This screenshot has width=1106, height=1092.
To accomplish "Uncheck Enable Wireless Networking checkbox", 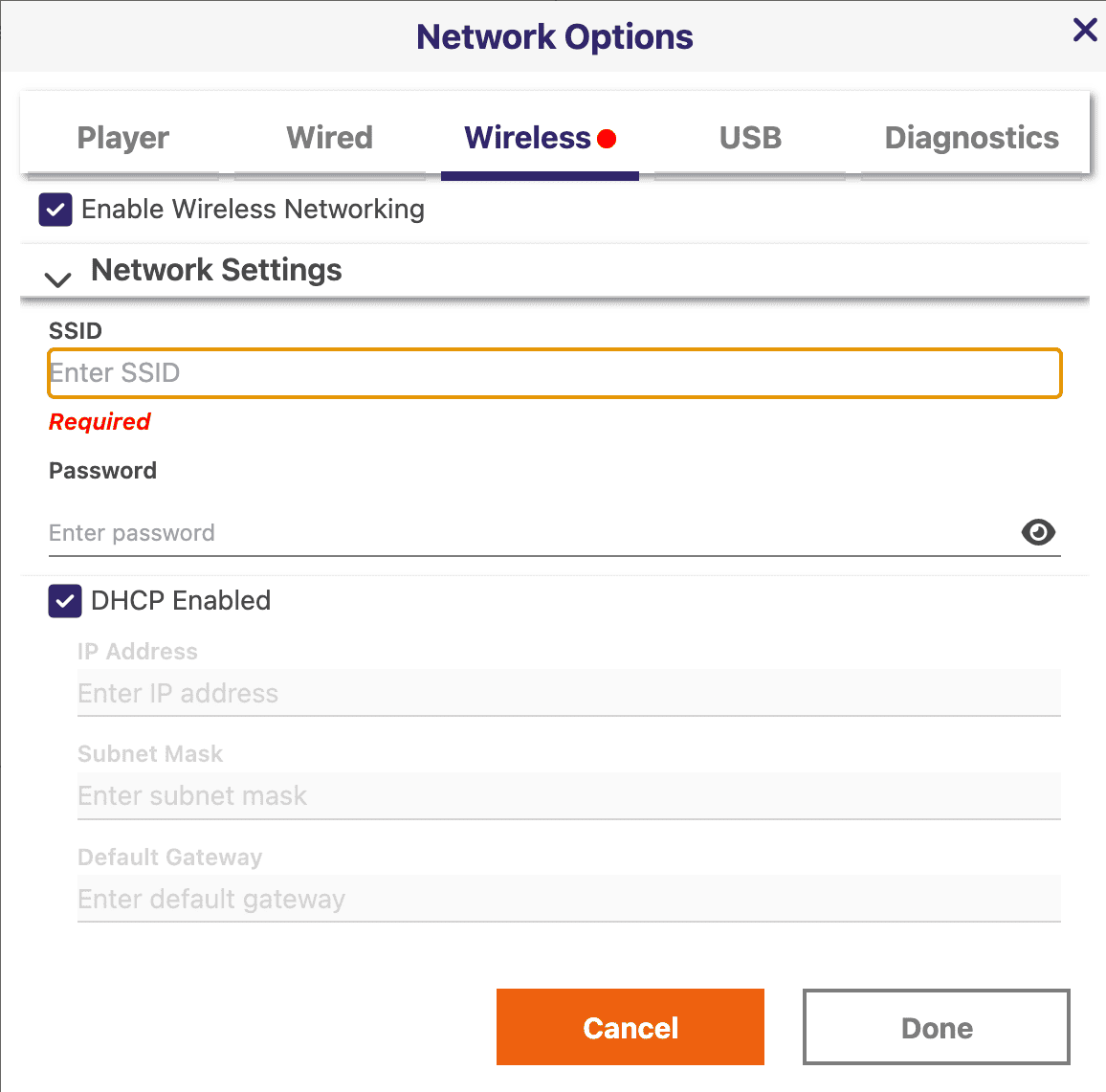I will 55,210.
